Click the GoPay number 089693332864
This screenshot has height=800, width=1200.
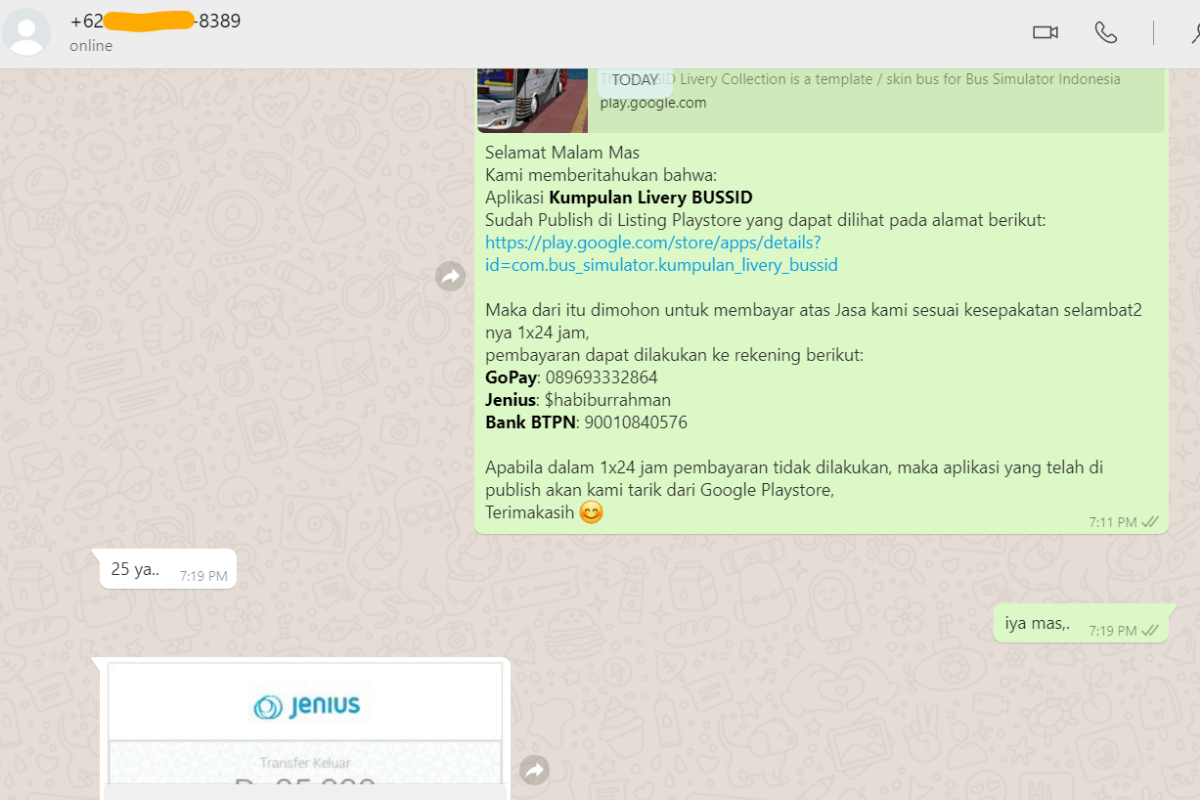coord(601,378)
